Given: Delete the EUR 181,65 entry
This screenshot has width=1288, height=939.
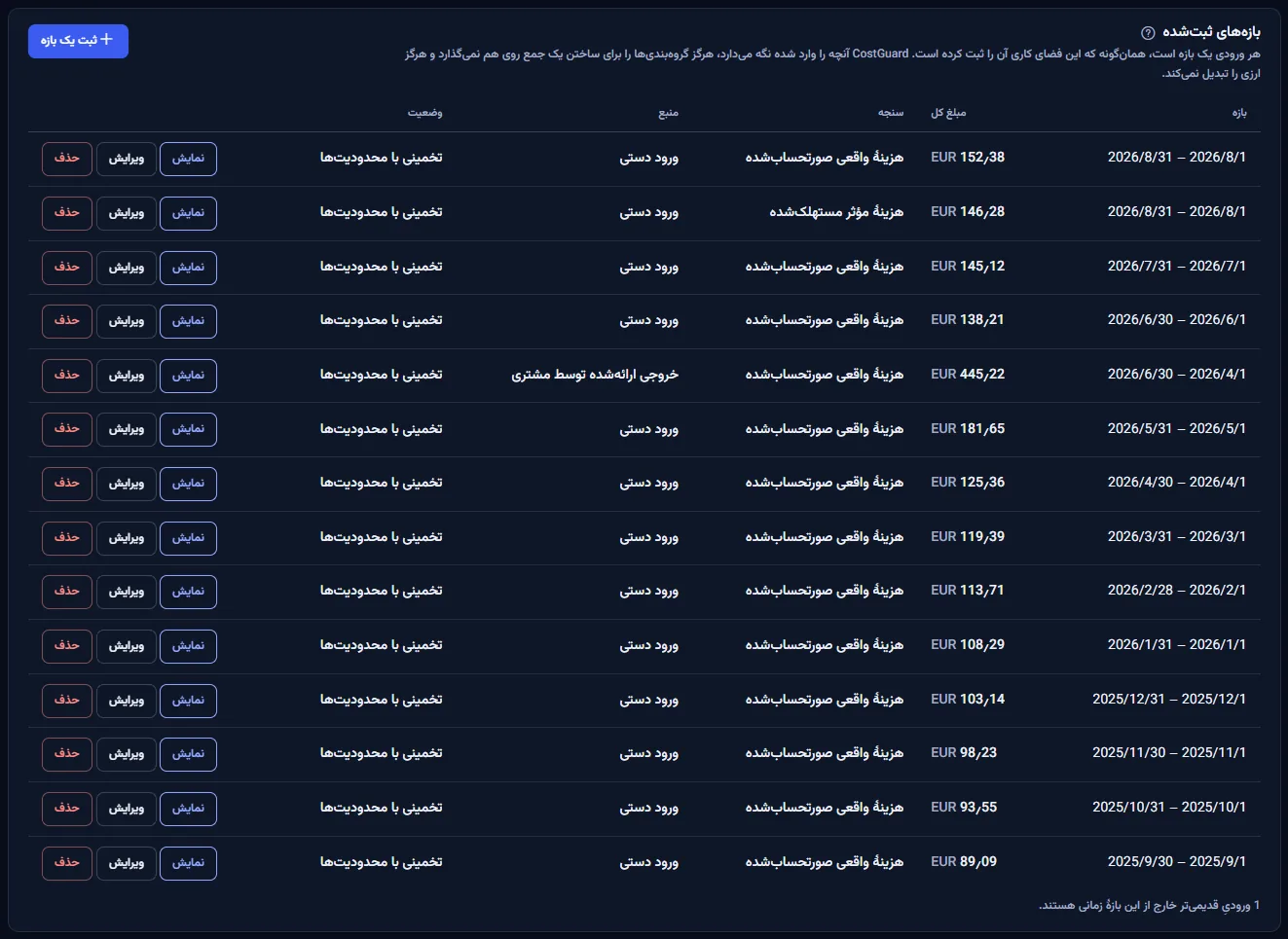Looking at the screenshot, I should (67, 429).
